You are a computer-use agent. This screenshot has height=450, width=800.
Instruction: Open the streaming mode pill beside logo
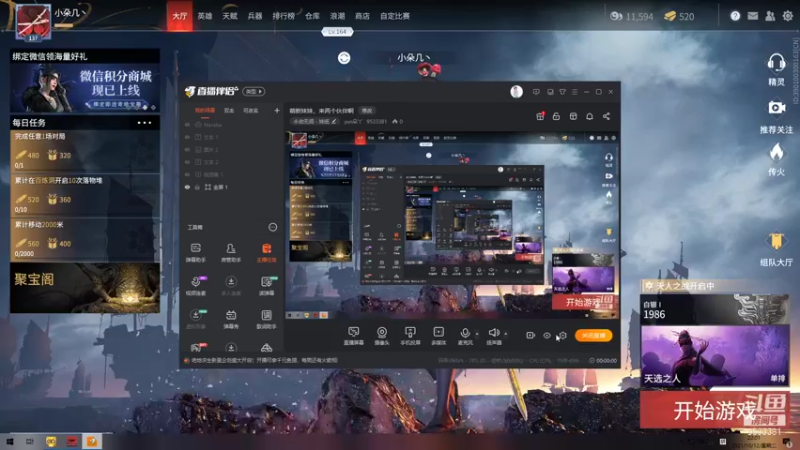pyautogui.click(x=254, y=92)
